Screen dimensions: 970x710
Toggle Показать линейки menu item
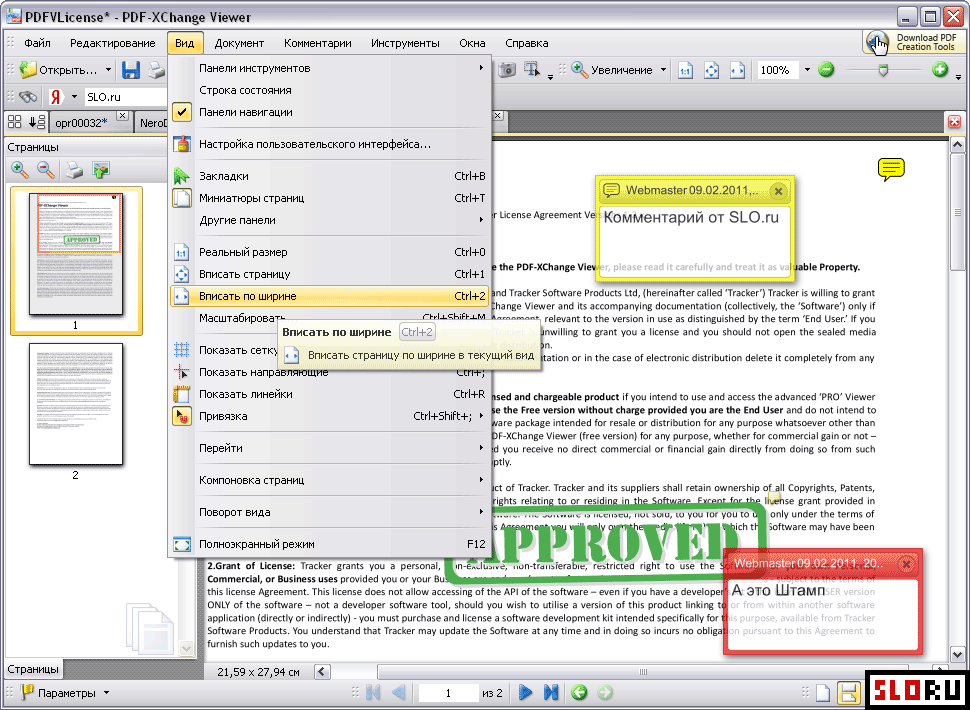click(330, 394)
